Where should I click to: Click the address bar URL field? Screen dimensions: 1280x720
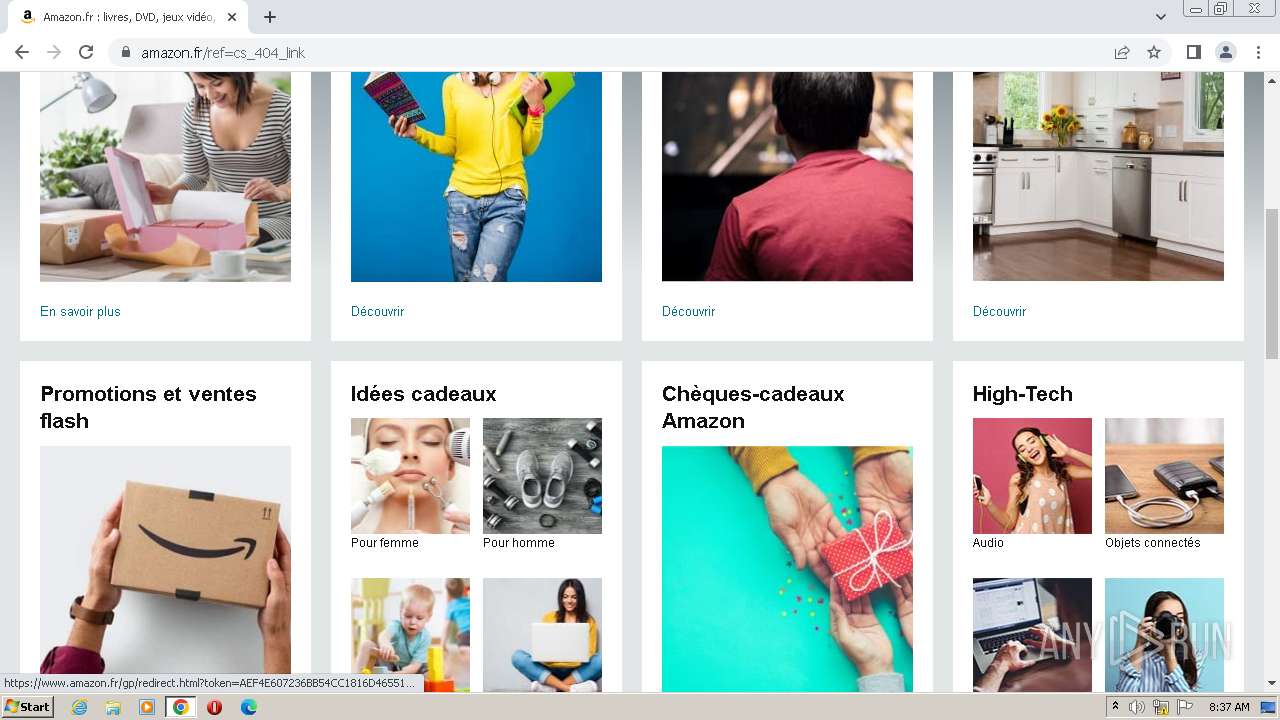click(x=620, y=52)
